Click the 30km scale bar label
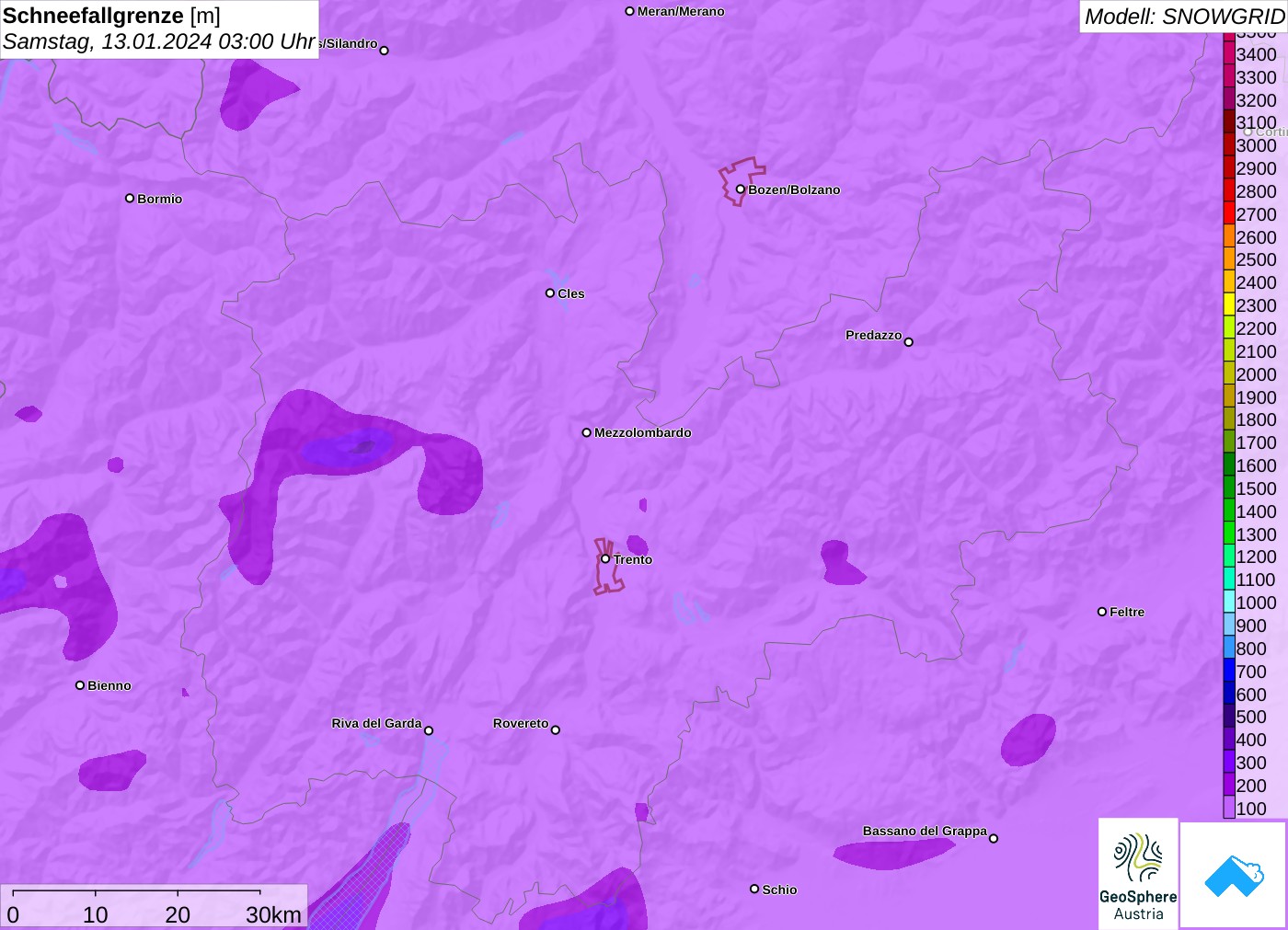Viewport: 1288px width, 930px height. coord(273,914)
